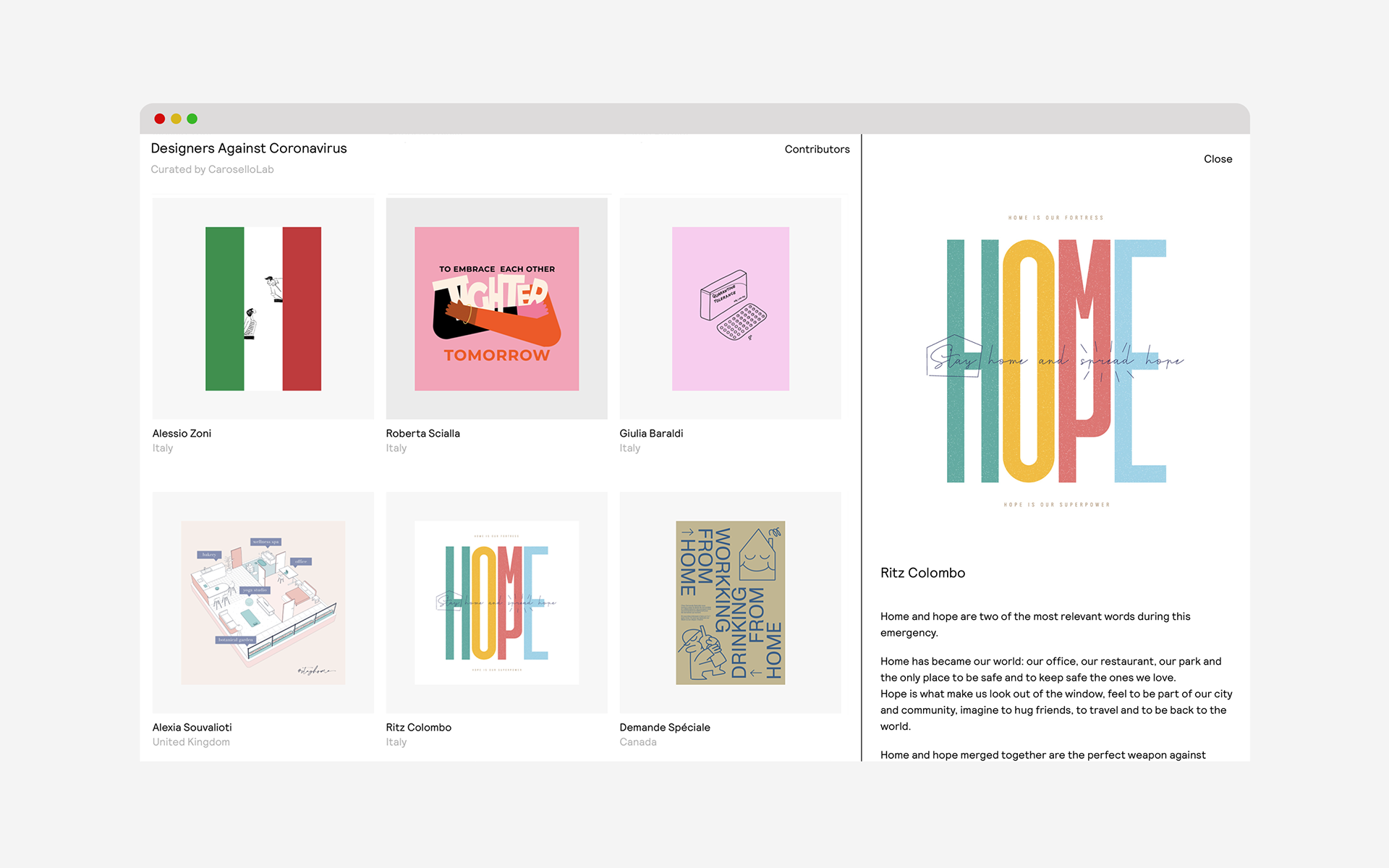The width and height of the screenshot is (1389, 868).
Task: Click the Roberta Scialla name label
Action: coord(422,433)
